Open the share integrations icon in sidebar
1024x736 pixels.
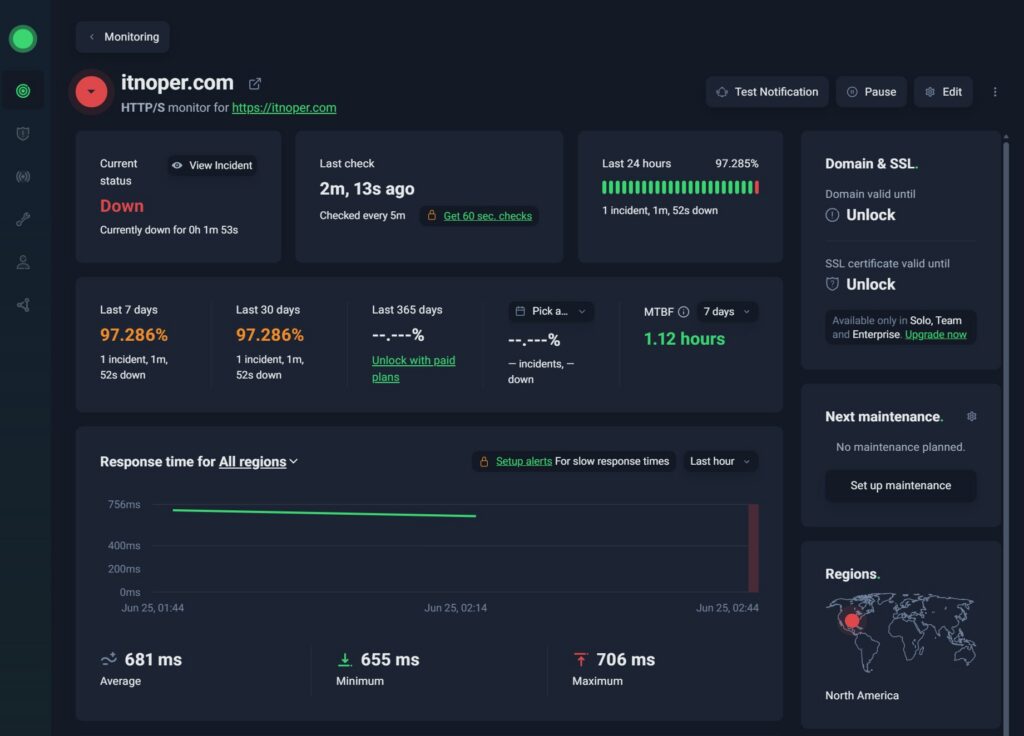coord(23,305)
